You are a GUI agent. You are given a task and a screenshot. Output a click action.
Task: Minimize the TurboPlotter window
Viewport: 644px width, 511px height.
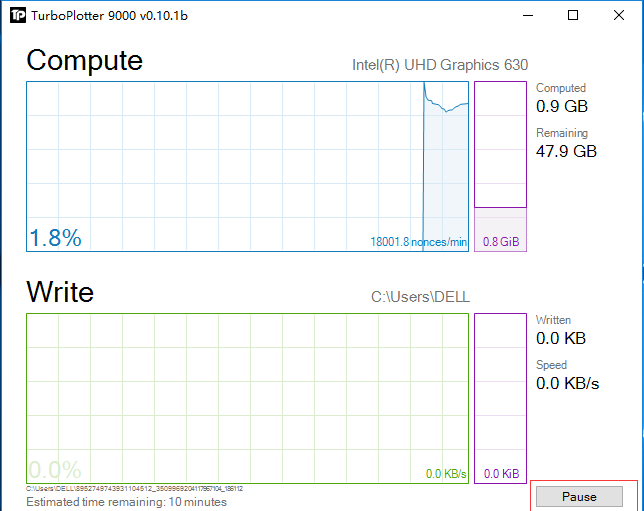[x=527, y=16]
